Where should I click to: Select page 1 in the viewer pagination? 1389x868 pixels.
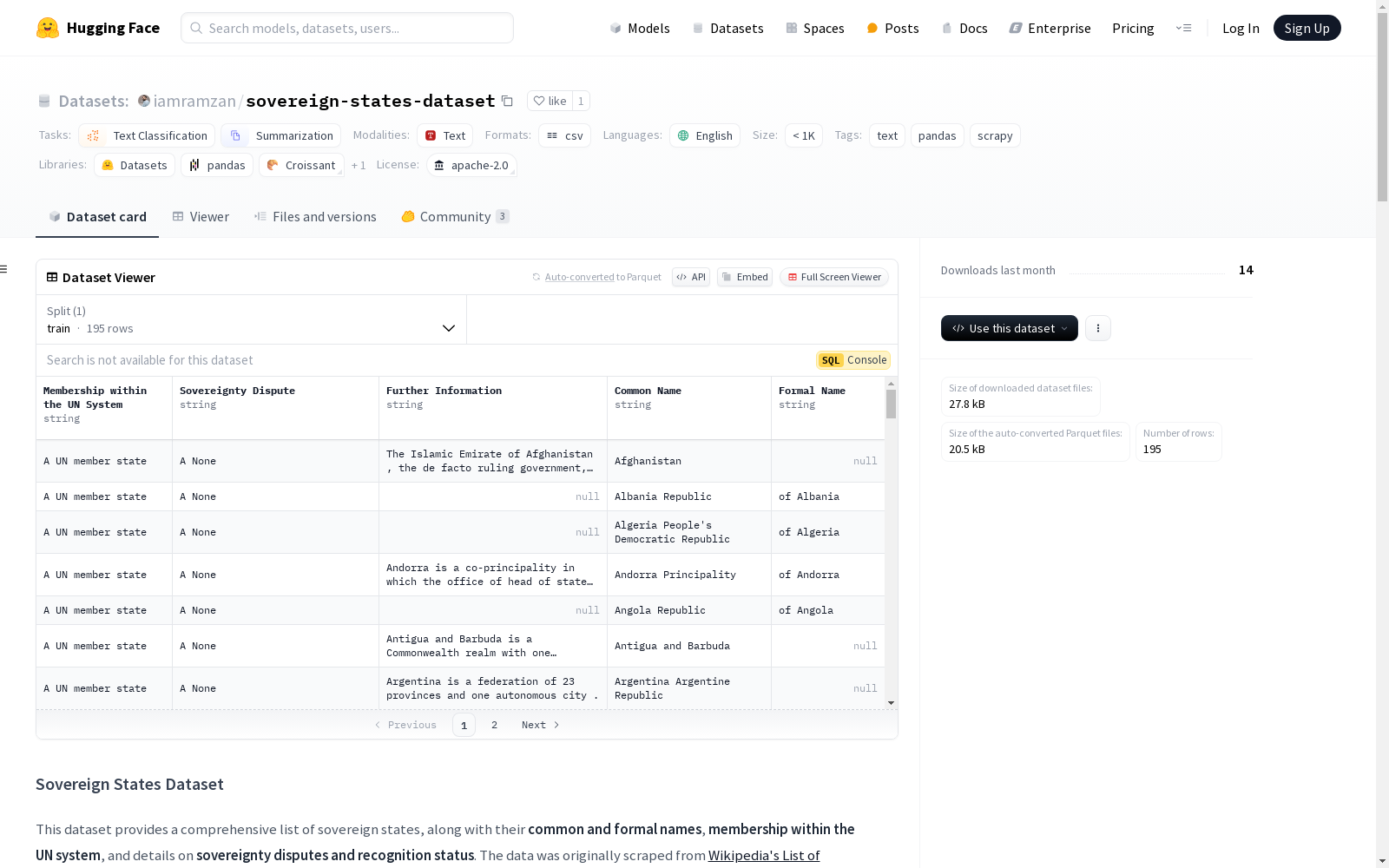[x=464, y=725]
